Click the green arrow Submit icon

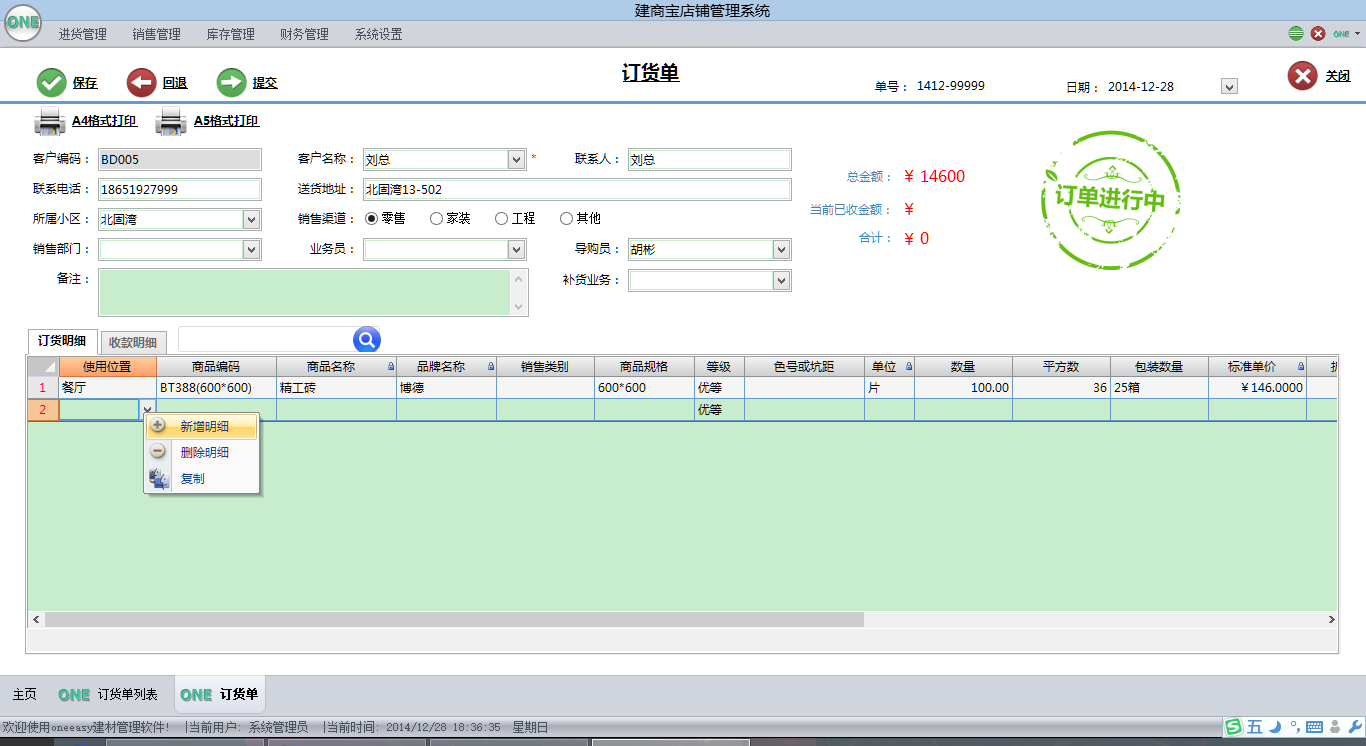[x=231, y=82]
